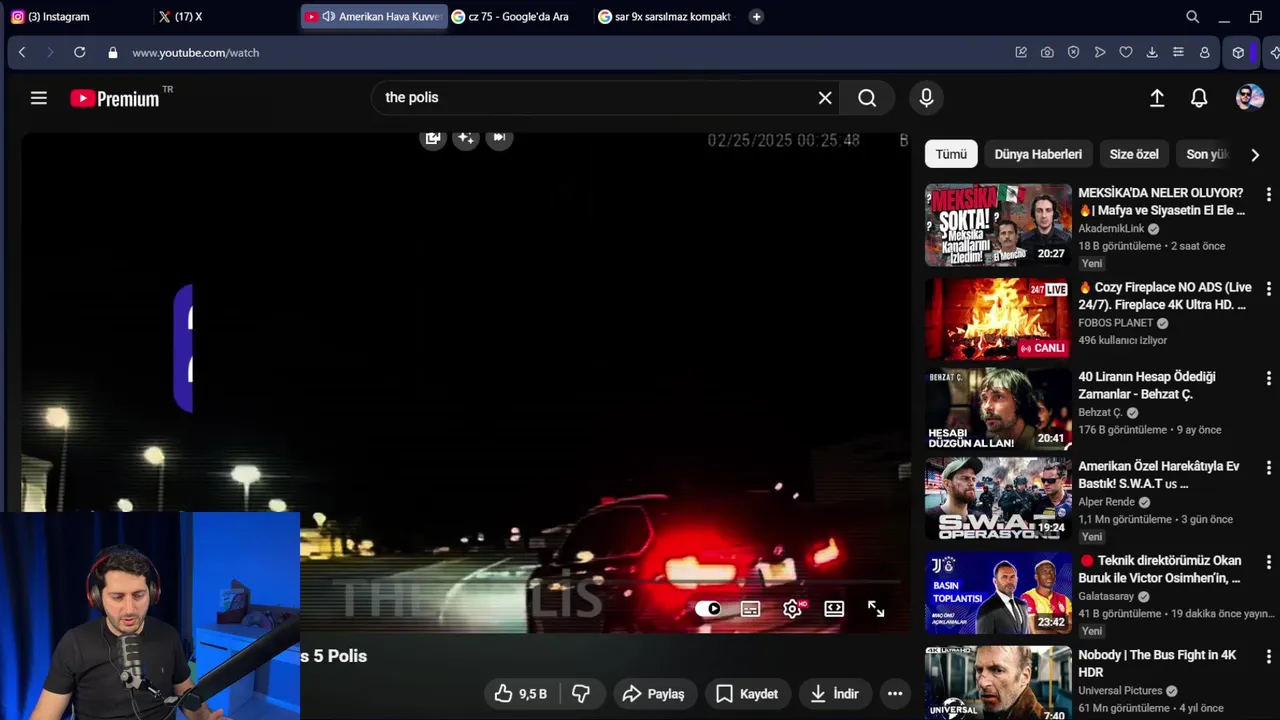
Task: Open ad blocker shield icon
Action: 1073,53
